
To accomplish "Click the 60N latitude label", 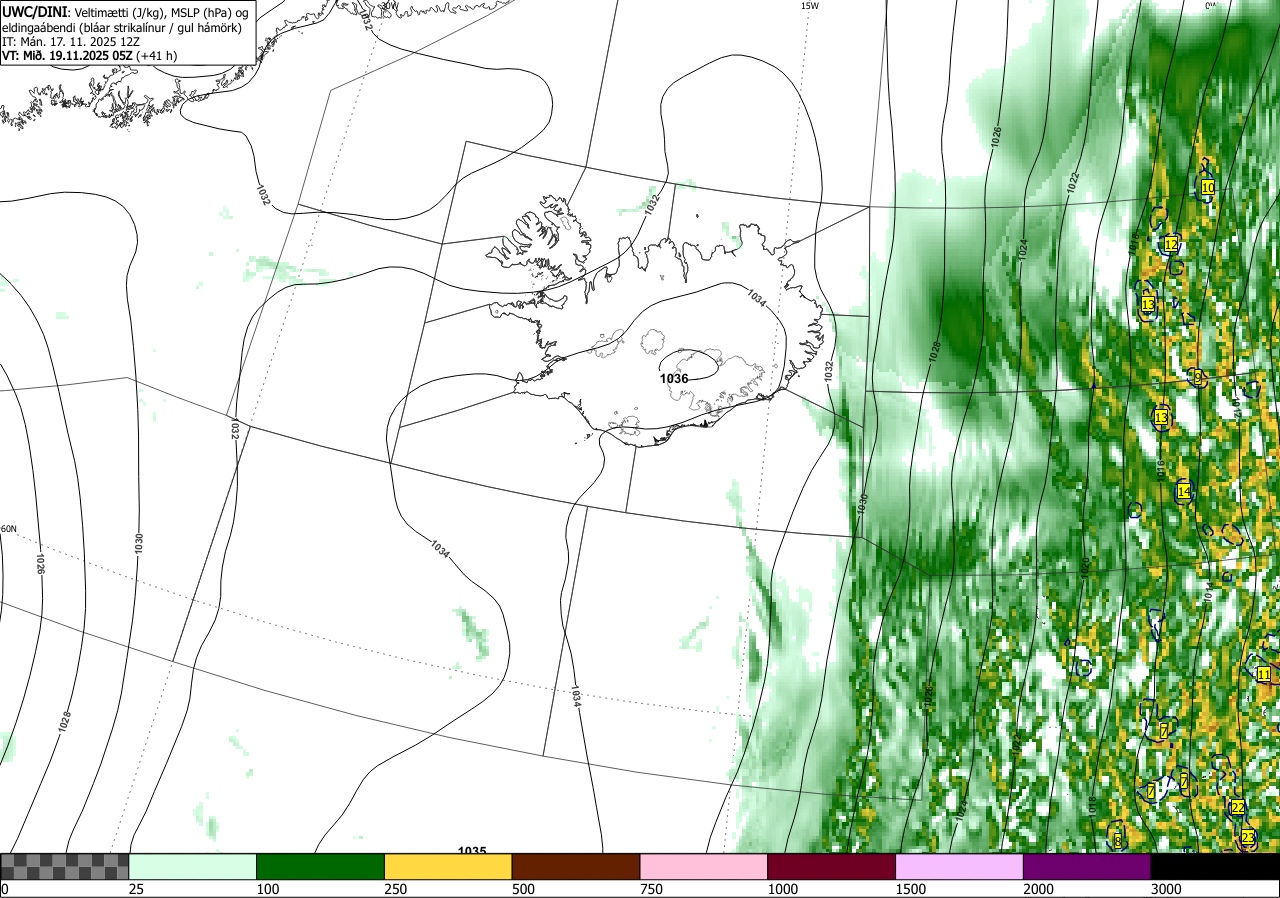I will (9, 529).
